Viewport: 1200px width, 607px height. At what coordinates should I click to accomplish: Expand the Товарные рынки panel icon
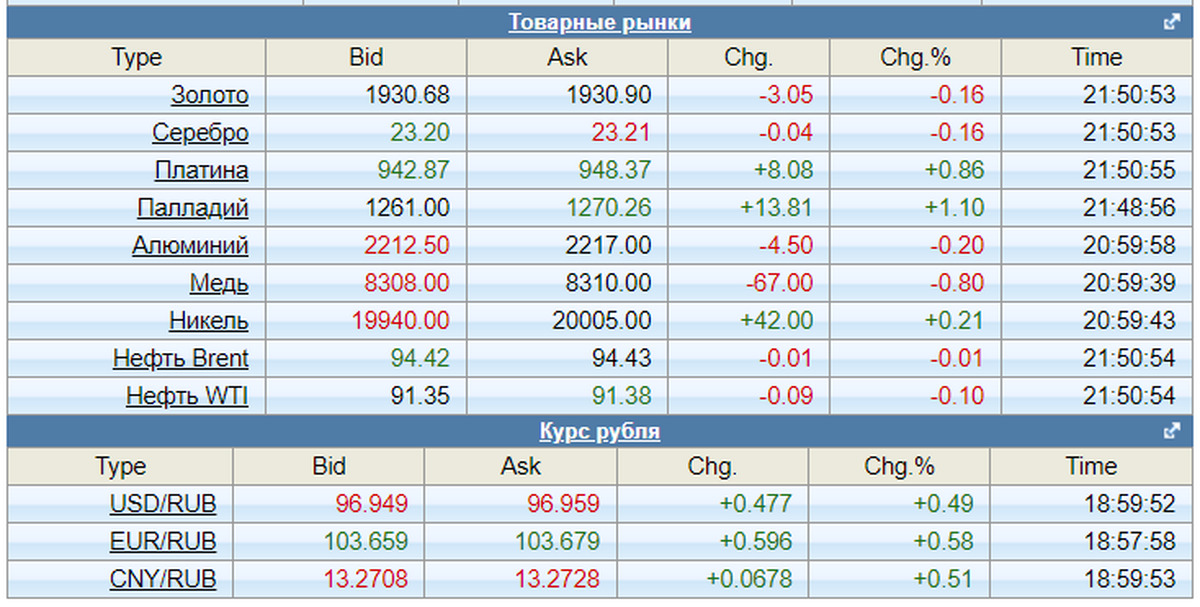click(x=1172, y=23)
